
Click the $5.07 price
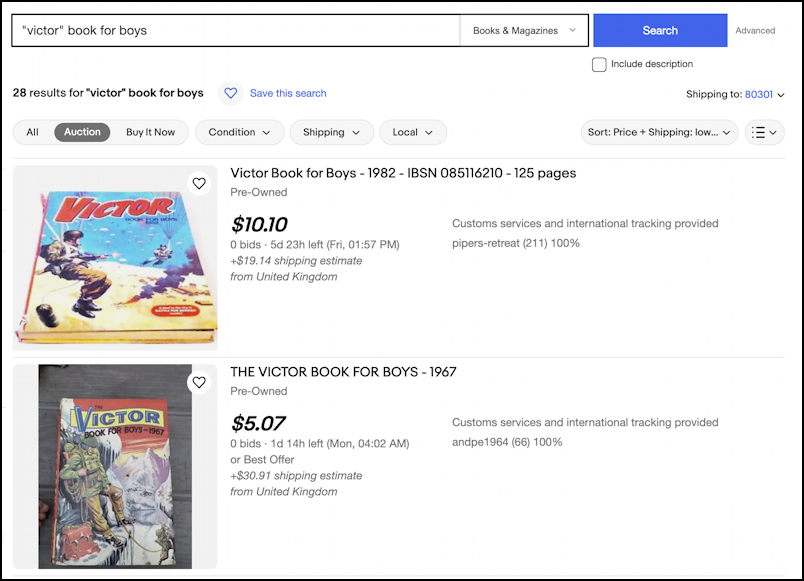tap(258, 424)
